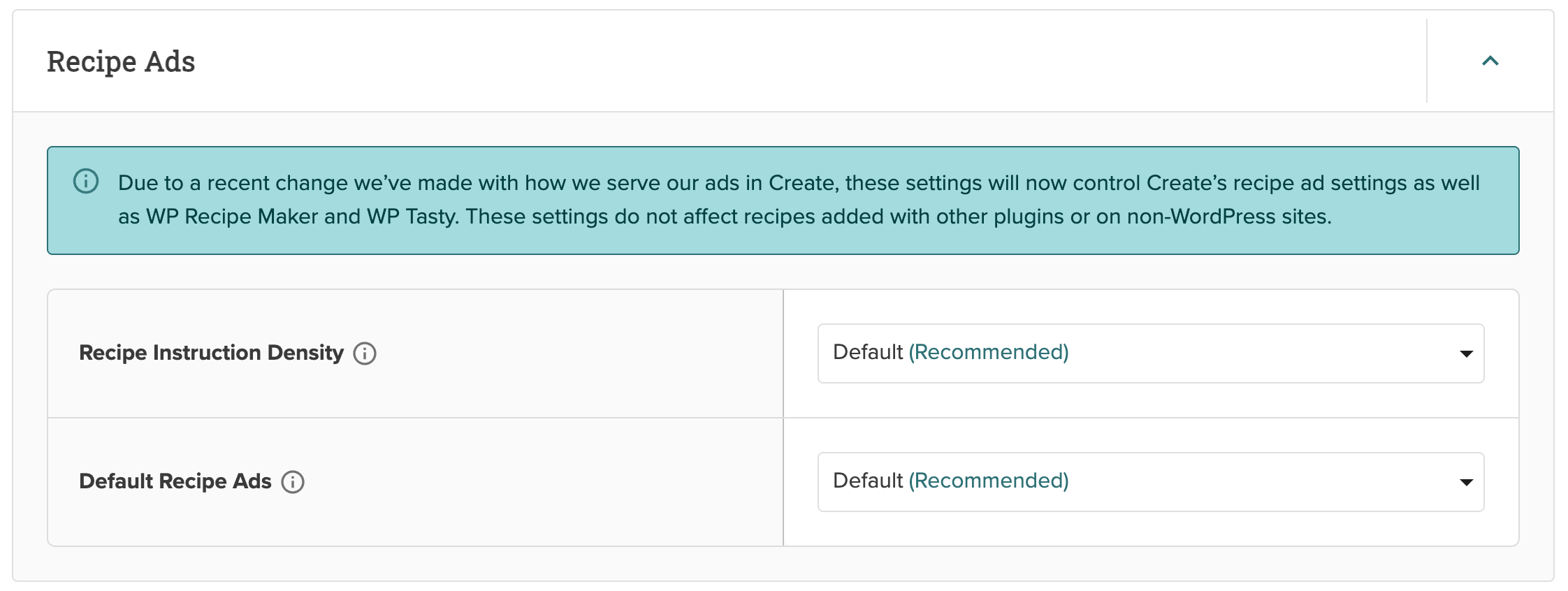The width and height of the screenshot is (1568, 591).
Task: Click "(Recommended)" in the Default Recipe Ads select
Action: point(989,481)
